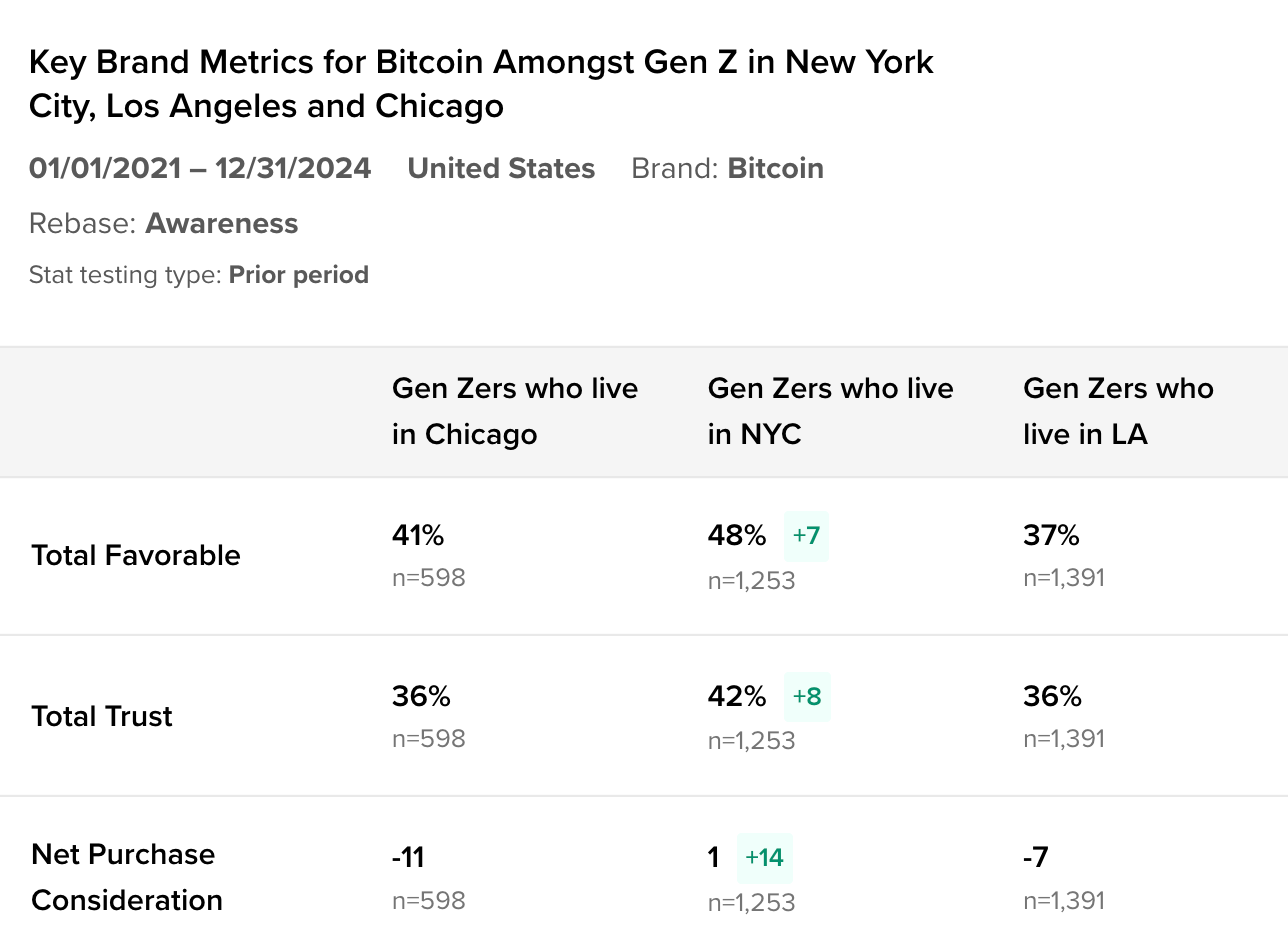Click the +14 Net Purchase Consideration badge
Viewport: 1288px width, 940px height.
[x=765, y=858]
